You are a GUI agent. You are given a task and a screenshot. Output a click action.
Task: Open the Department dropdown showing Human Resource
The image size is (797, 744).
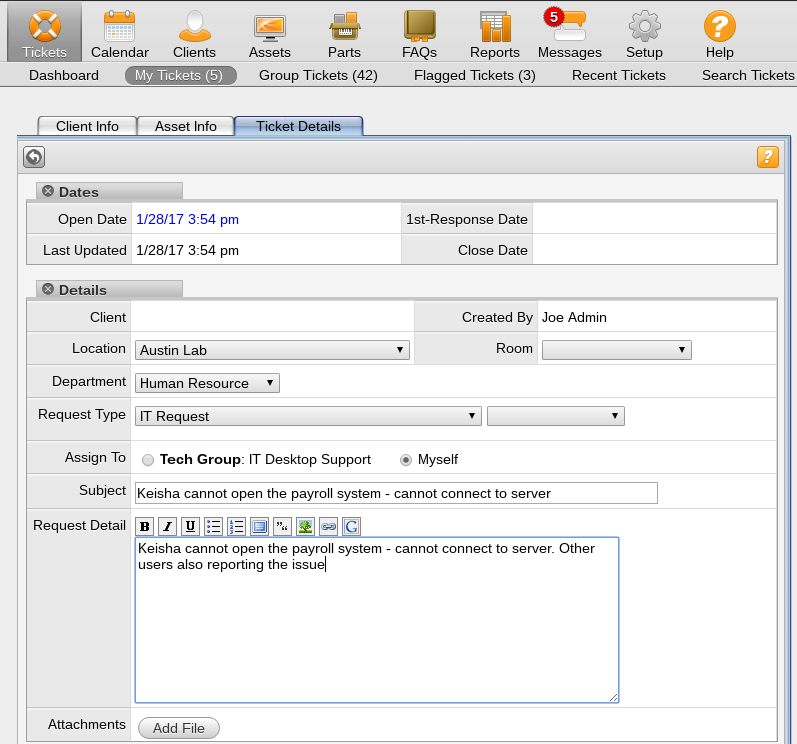pos(207,383)
